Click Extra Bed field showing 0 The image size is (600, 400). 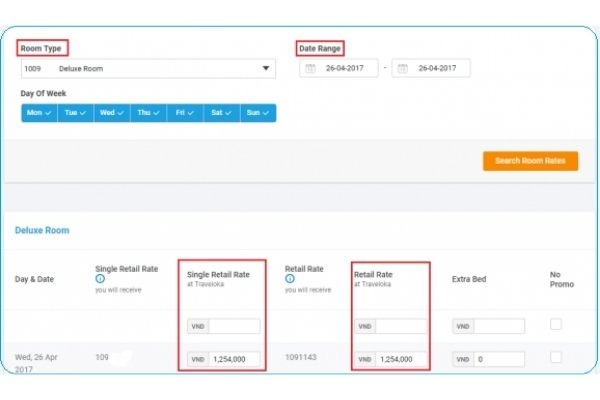coord(498,359)
